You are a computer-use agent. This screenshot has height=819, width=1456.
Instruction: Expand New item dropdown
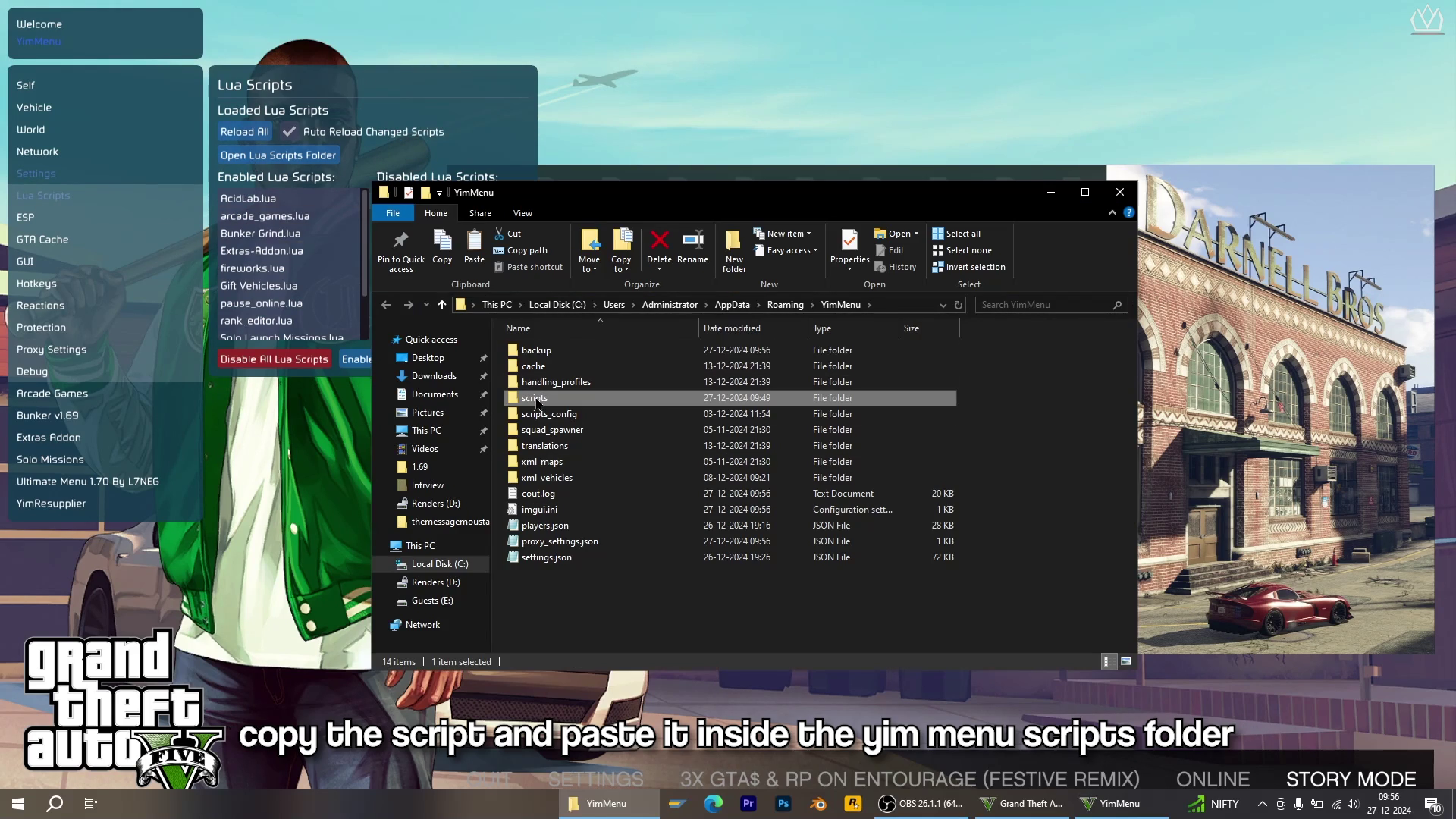click(808, 234)
